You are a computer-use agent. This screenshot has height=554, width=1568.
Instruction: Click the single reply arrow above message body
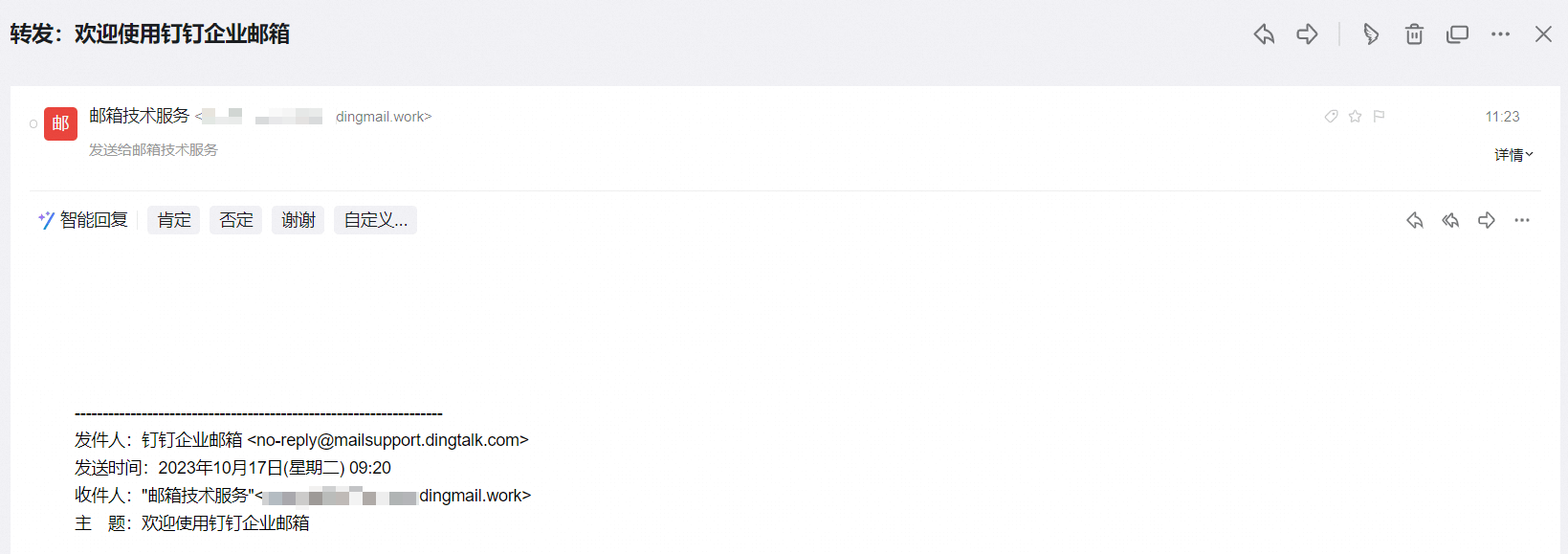[1415, 220]
